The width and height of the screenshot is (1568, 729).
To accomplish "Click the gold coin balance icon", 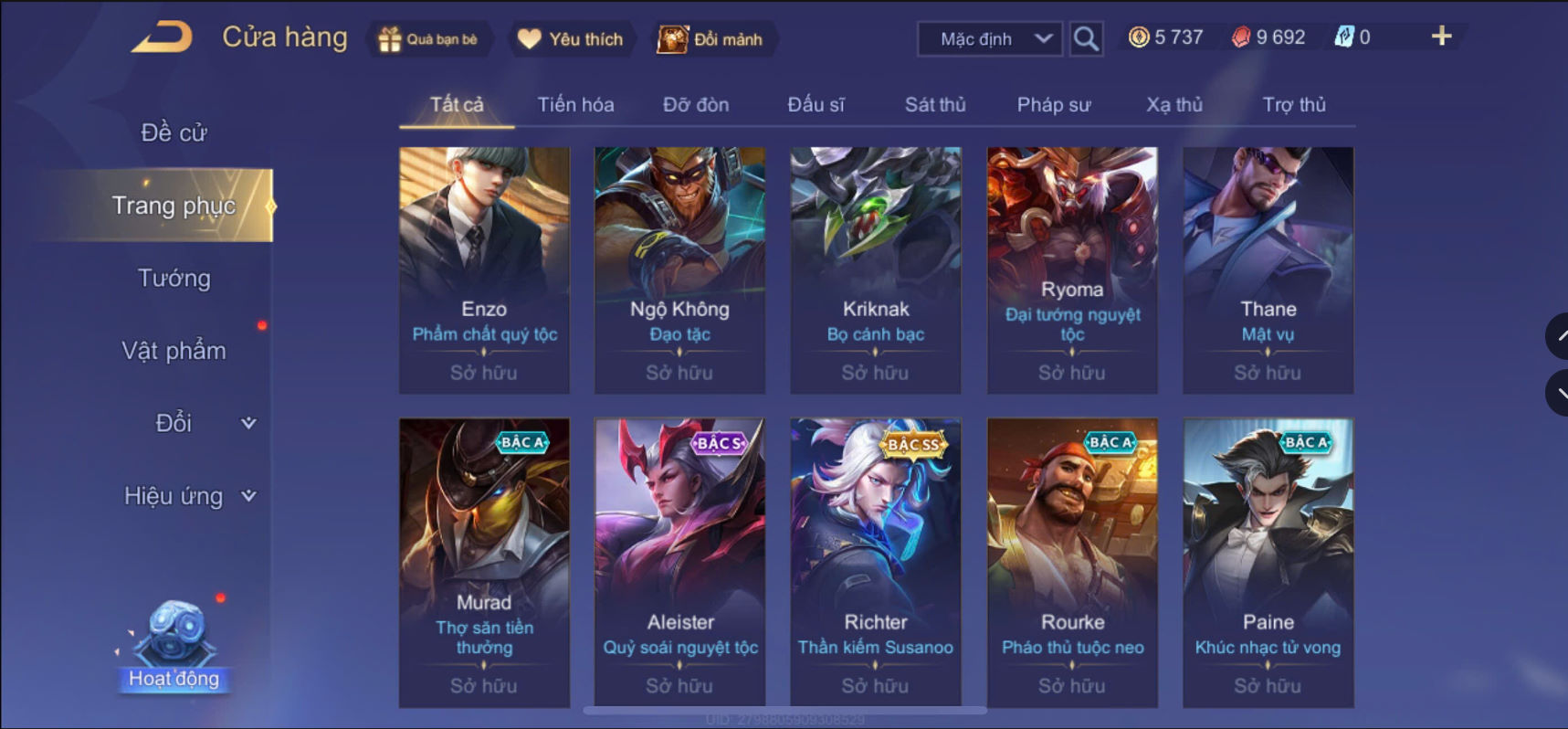I will [x=1138, y=37].
